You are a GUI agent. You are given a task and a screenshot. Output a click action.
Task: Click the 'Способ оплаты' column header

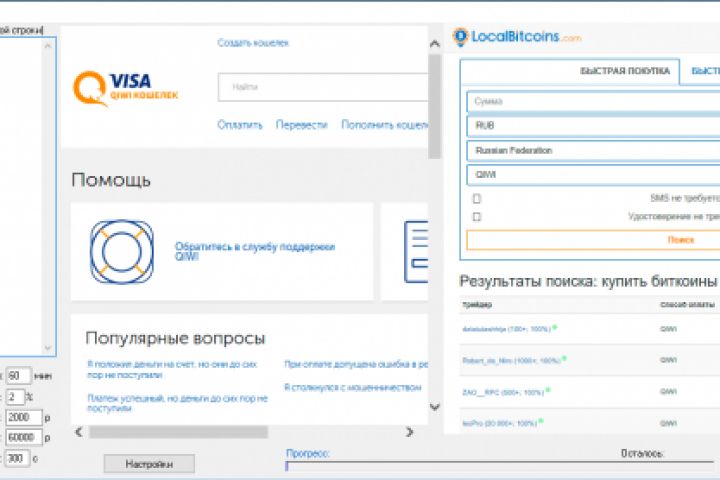click(687, 305)
